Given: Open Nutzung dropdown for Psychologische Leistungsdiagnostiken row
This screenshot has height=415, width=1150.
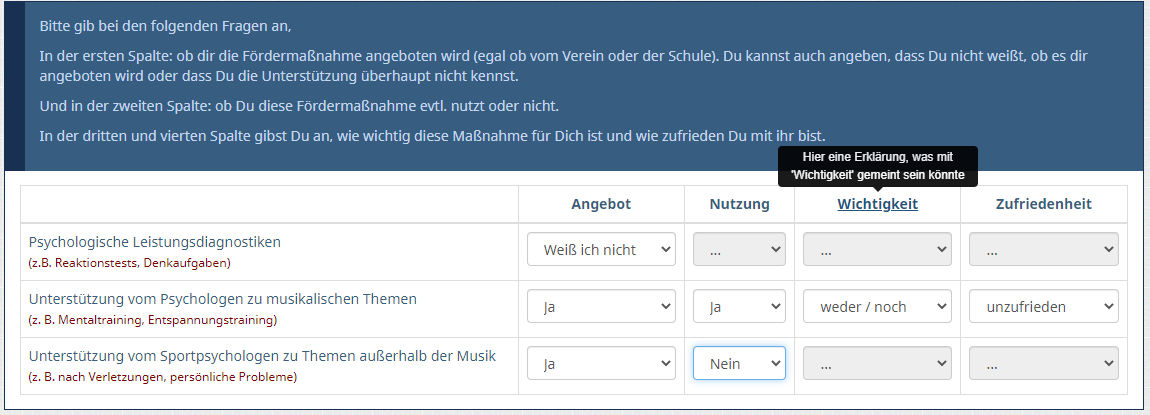Looking at the screenshot, I should point(739,250).
